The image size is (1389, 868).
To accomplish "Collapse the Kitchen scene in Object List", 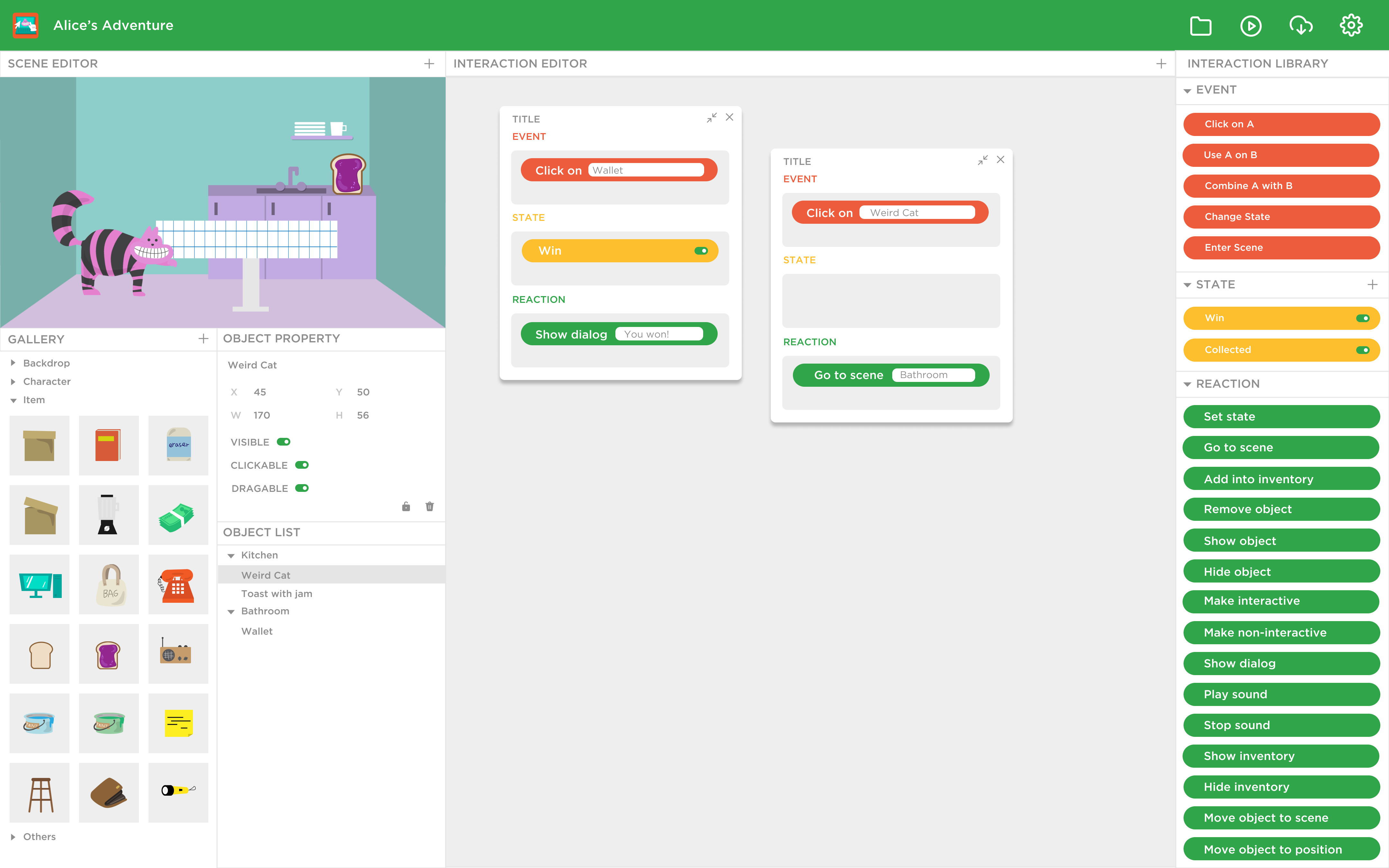I will click(231, 556).
